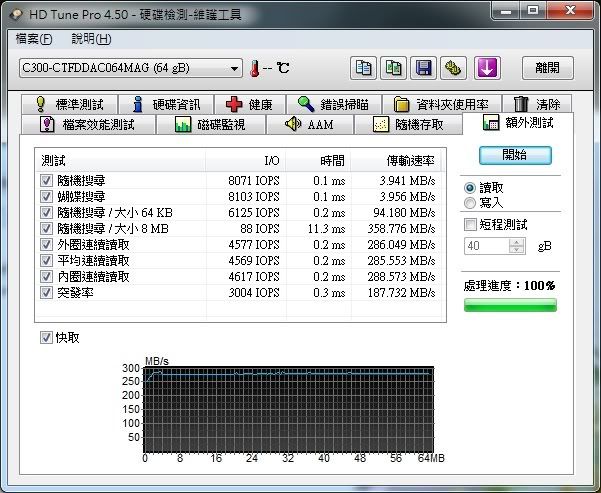
Task: Open the 錯誤掃瞄 error scan tab
Action: click(333, 104)
